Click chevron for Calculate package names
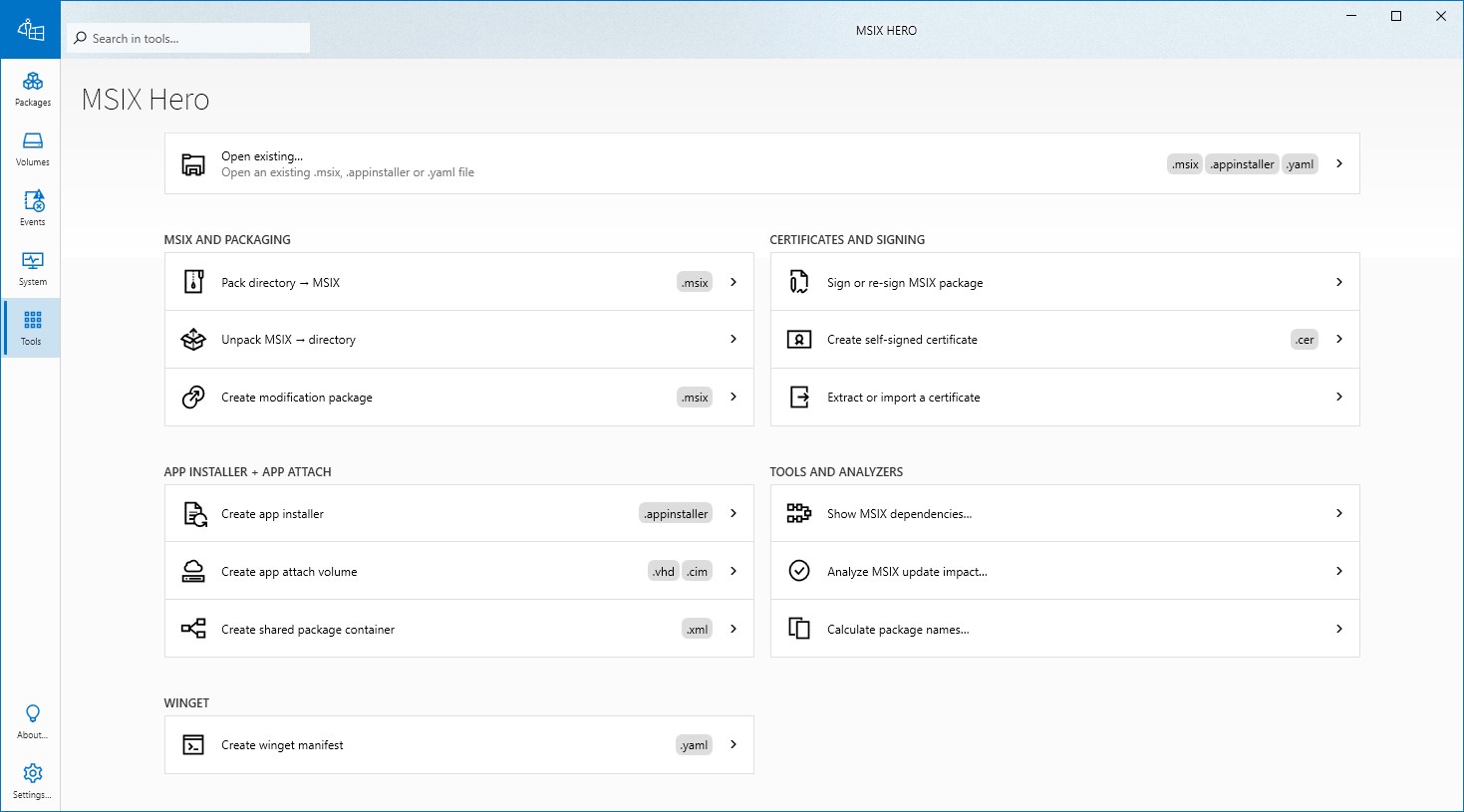Viewport: 1464px width, 812px height. pyautogui.click(x=1339, y=629)
